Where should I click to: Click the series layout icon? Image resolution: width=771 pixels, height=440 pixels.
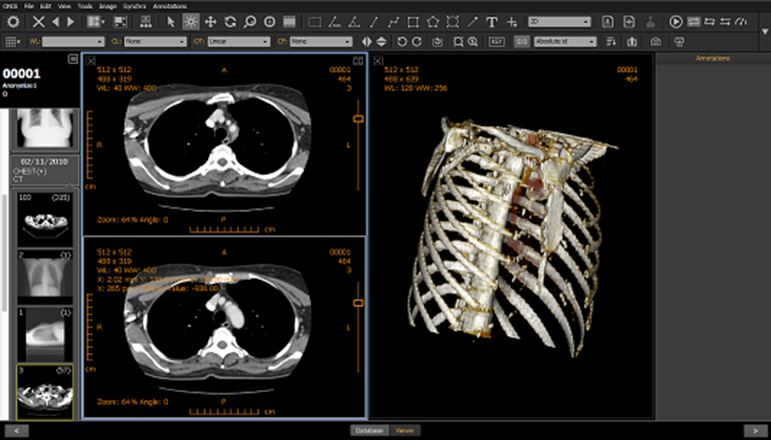click(120, 22)
